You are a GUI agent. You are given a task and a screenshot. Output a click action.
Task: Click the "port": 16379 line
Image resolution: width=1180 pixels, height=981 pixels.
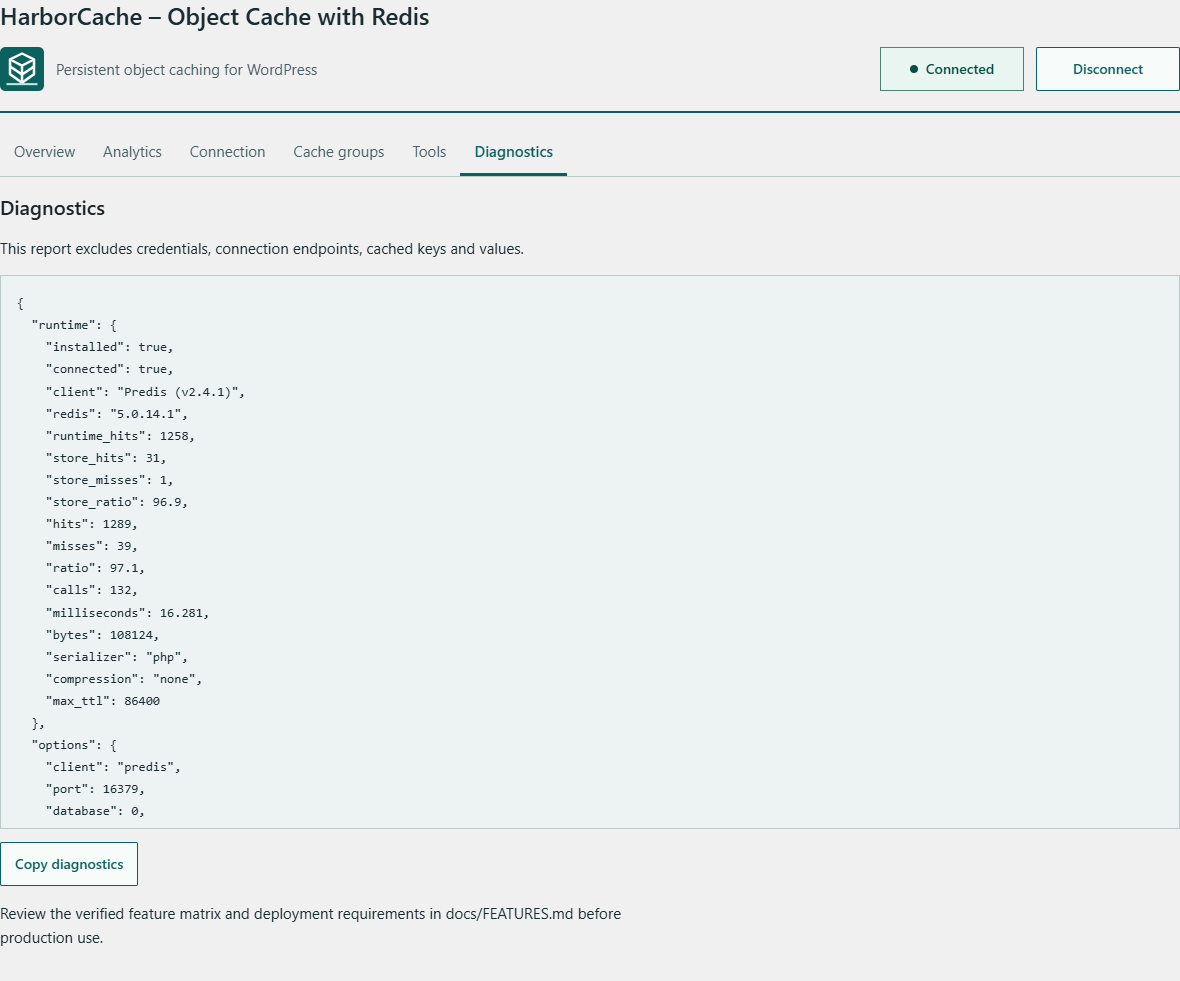tap(96, 789)
